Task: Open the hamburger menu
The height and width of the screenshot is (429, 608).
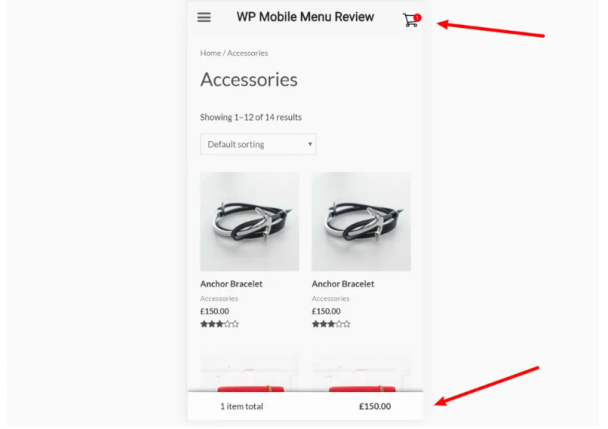Action: [x=204, y=17]
